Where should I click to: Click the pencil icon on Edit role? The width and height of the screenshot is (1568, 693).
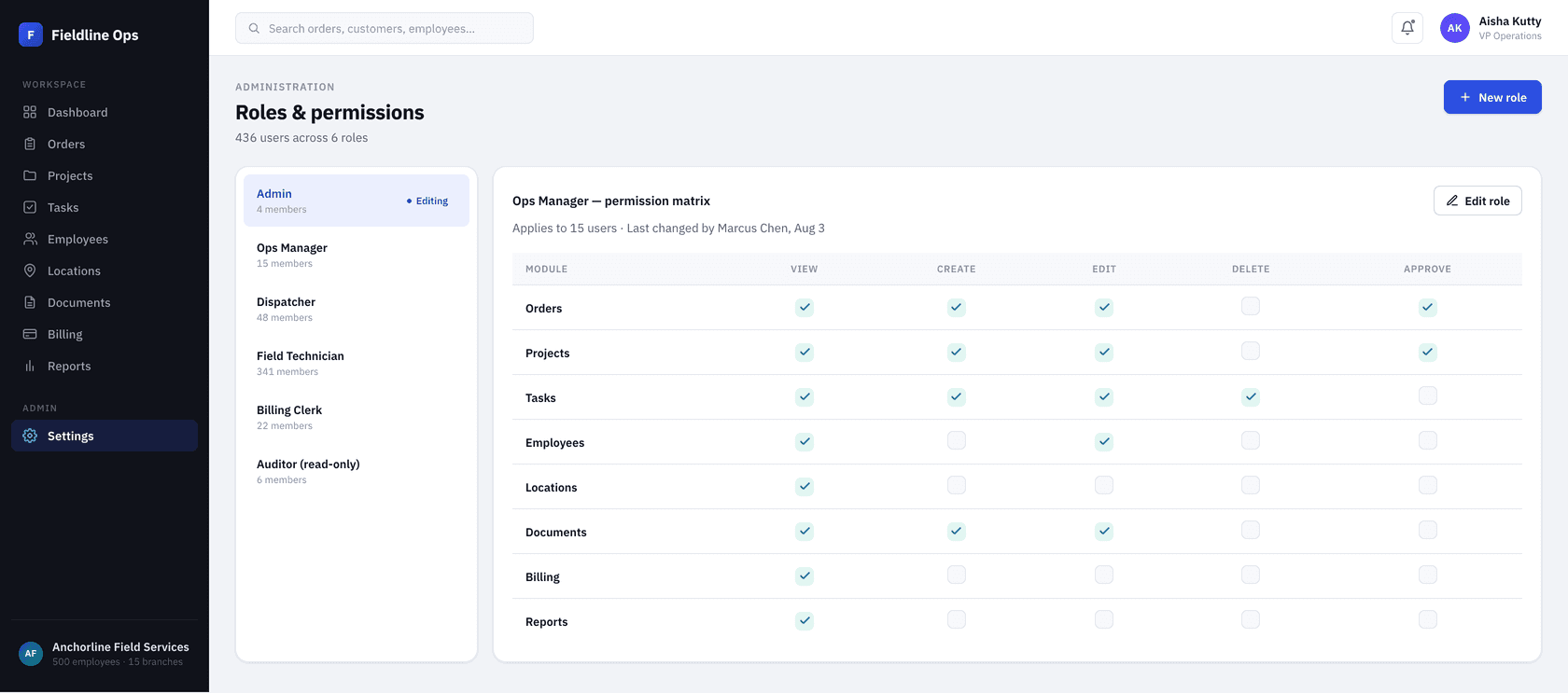click(x=1452, y=201)
